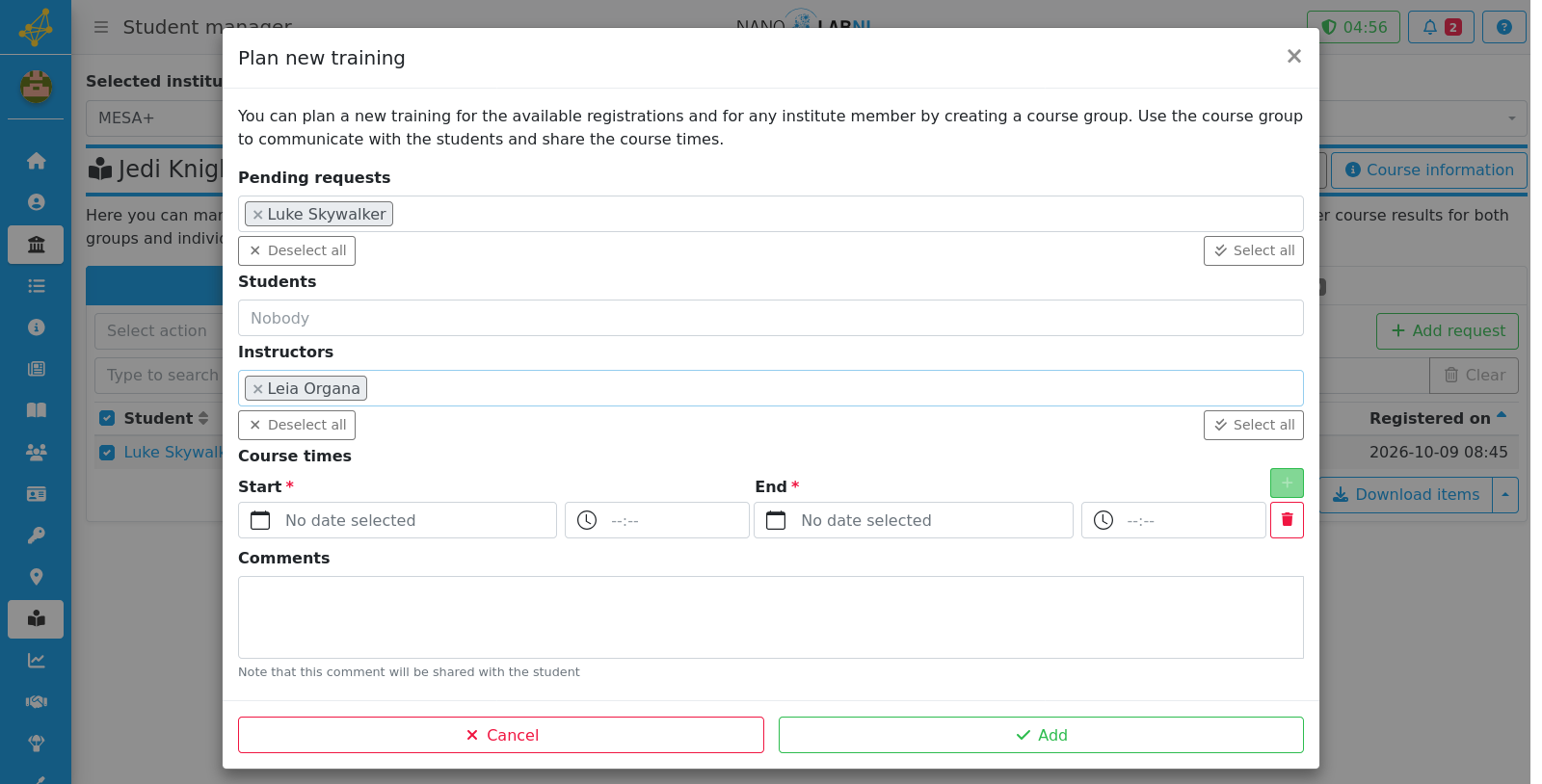The height and width of the screenshot is (784, 1542).
Task: Open the users group sidebar icon
Action: (36, 452)
